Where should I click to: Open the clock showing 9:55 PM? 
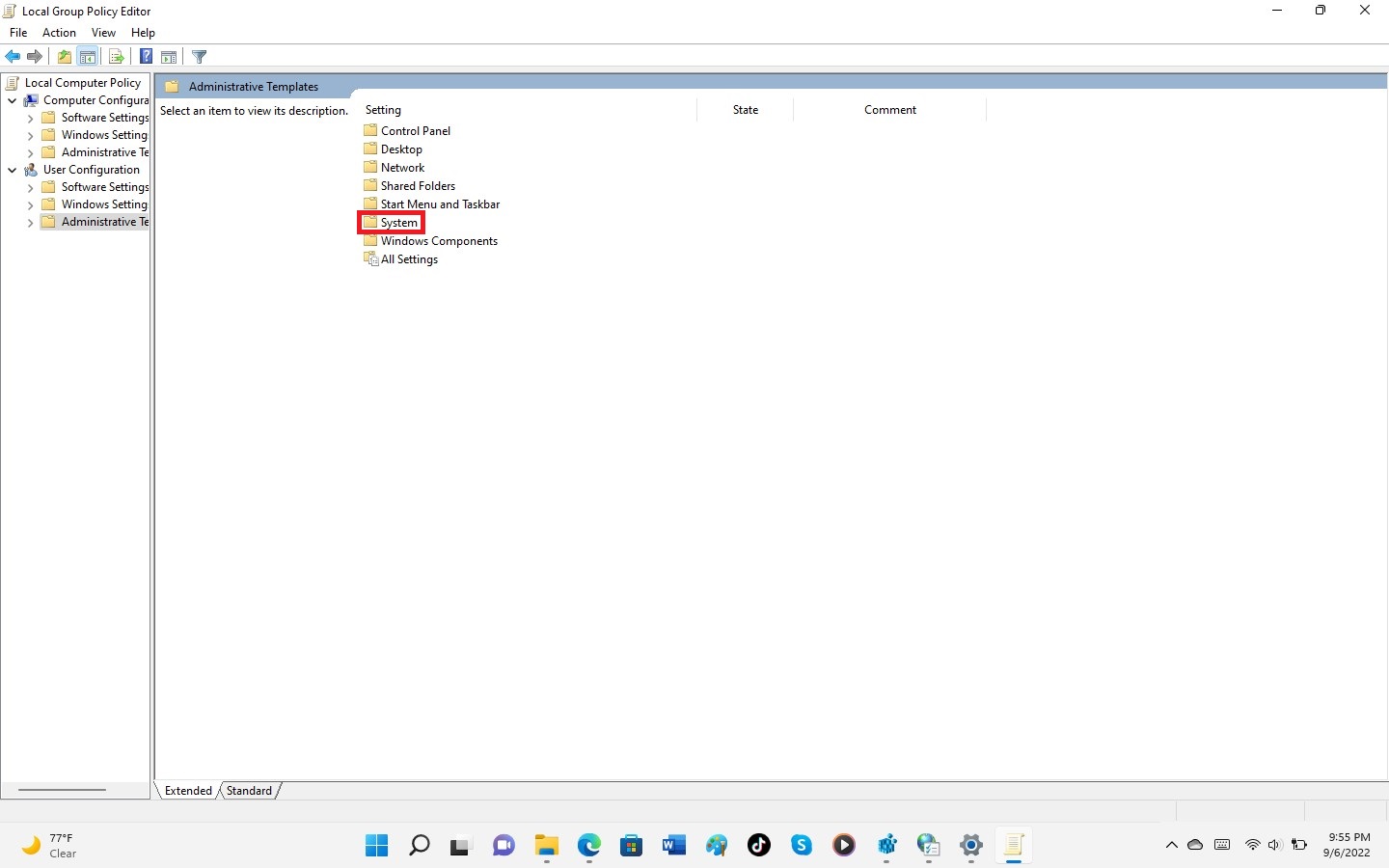[1348, 846]
